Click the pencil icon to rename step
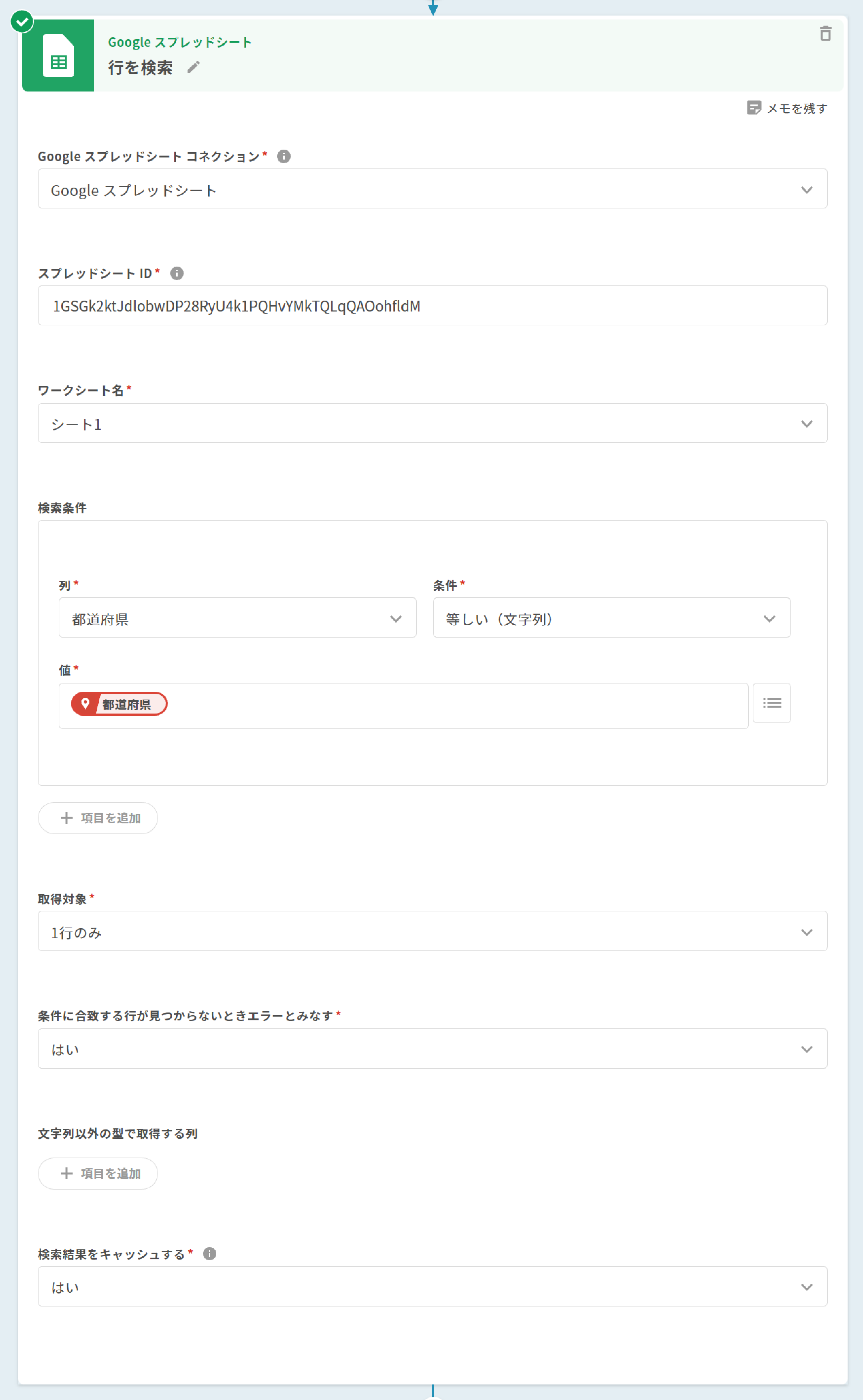863x1400 pixels. [194, 67]
